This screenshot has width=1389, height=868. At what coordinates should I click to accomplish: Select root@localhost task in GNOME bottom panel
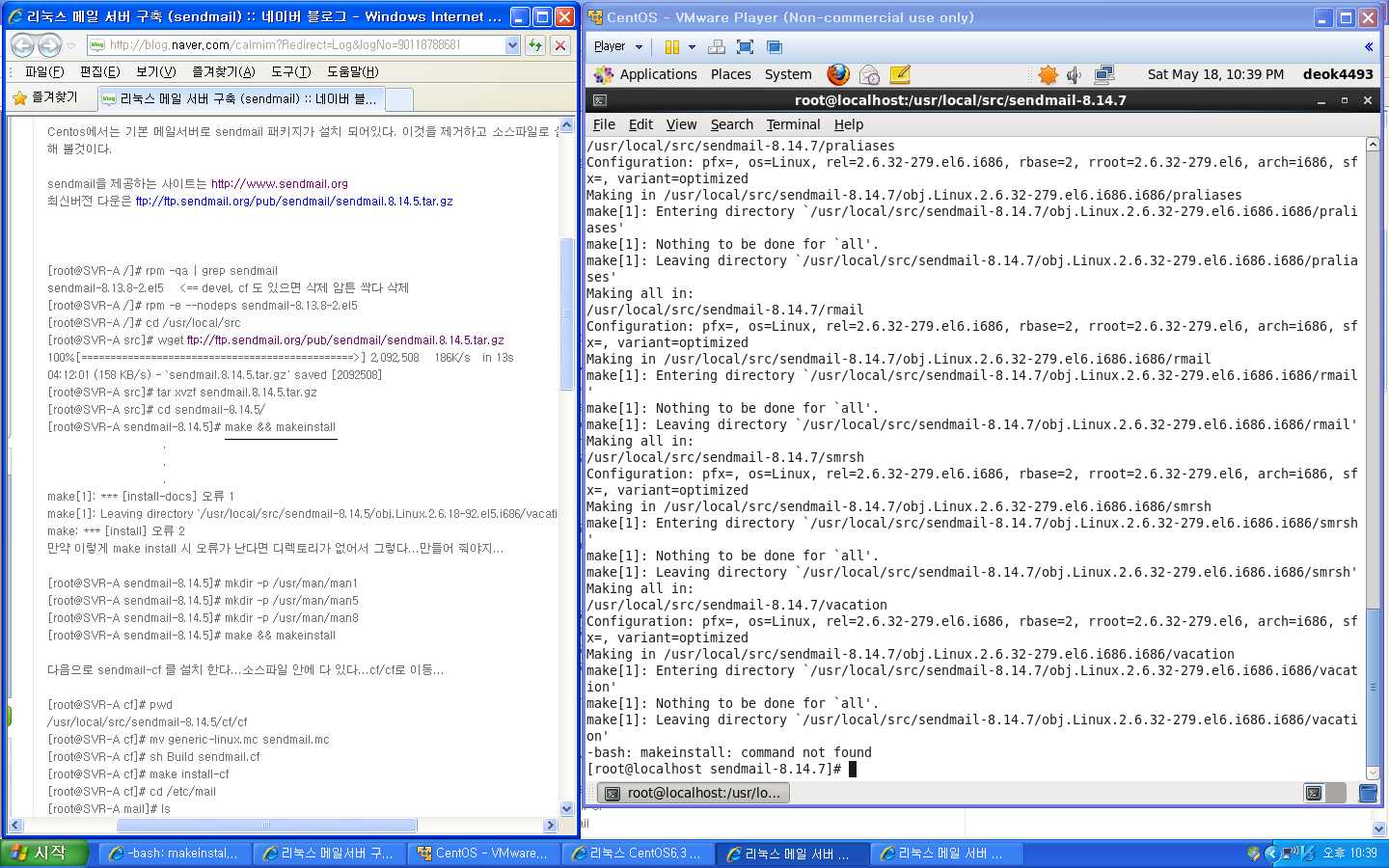(x=694, y=793)
